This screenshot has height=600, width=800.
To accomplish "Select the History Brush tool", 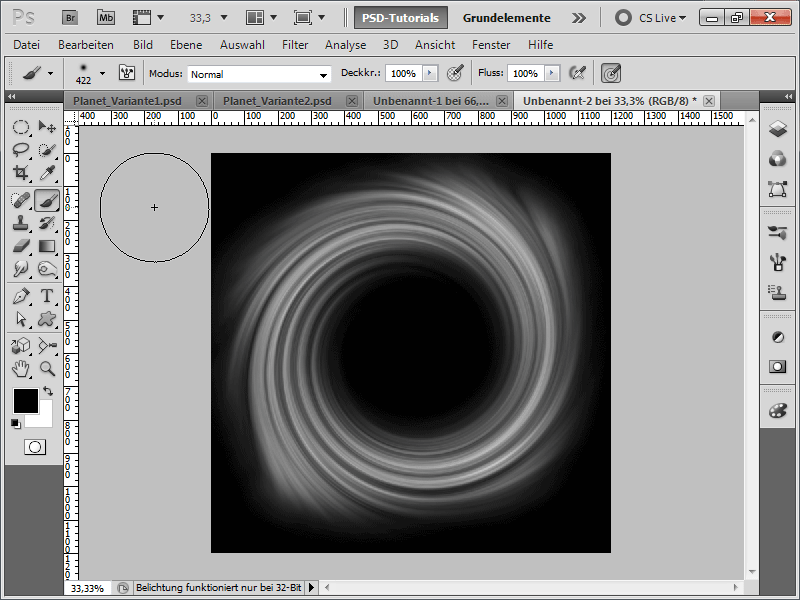I will pos(47,223).
